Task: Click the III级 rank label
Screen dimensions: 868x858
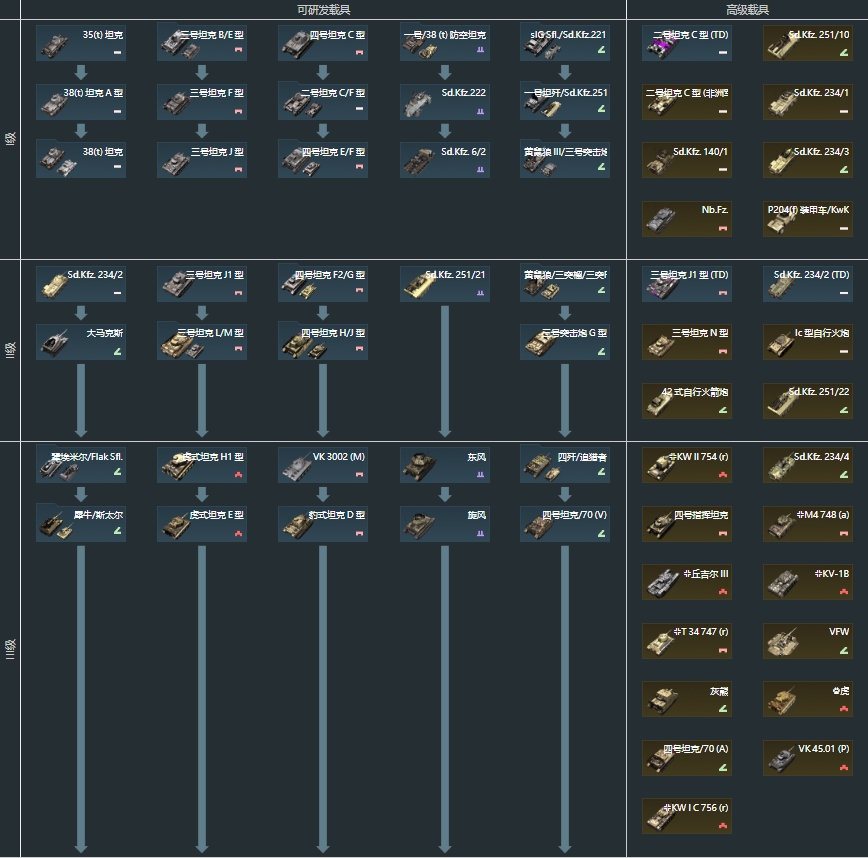Action: click(x=11, y=649)
